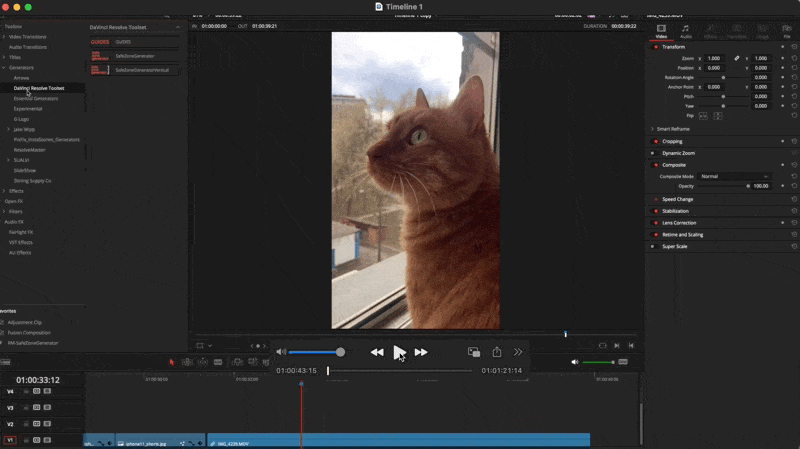Add keyframe for Zoom parameter
The height and width of the screenshot is (449, 800).
tap(783, 58)
